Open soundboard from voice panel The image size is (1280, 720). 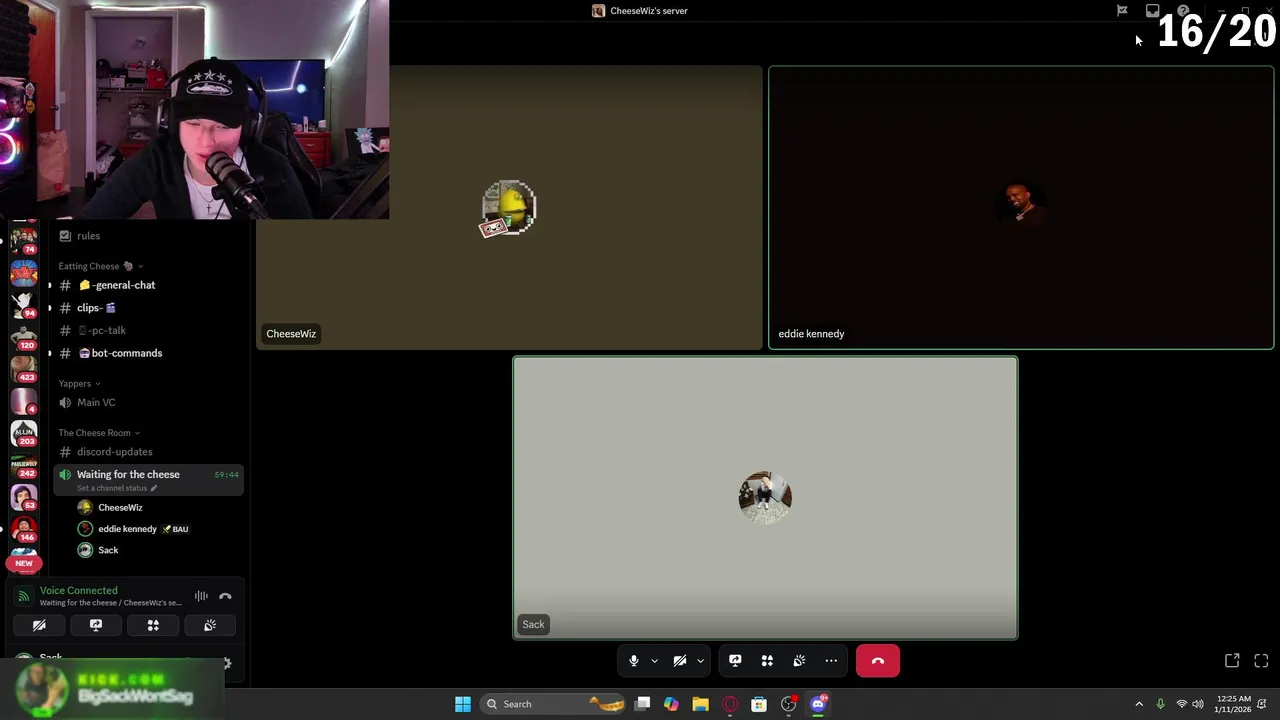(x=210, y=625)
